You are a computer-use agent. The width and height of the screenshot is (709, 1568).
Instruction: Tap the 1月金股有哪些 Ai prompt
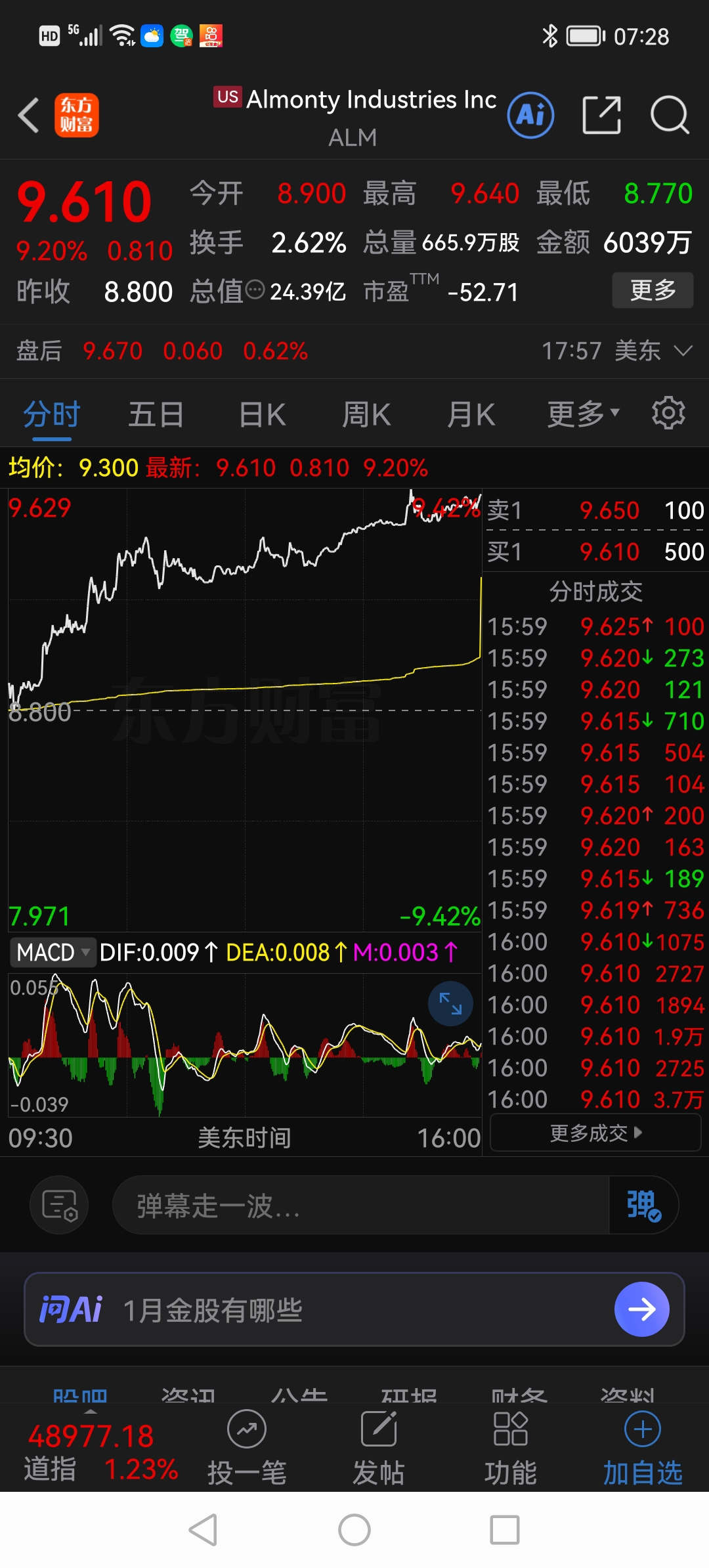213,1310
